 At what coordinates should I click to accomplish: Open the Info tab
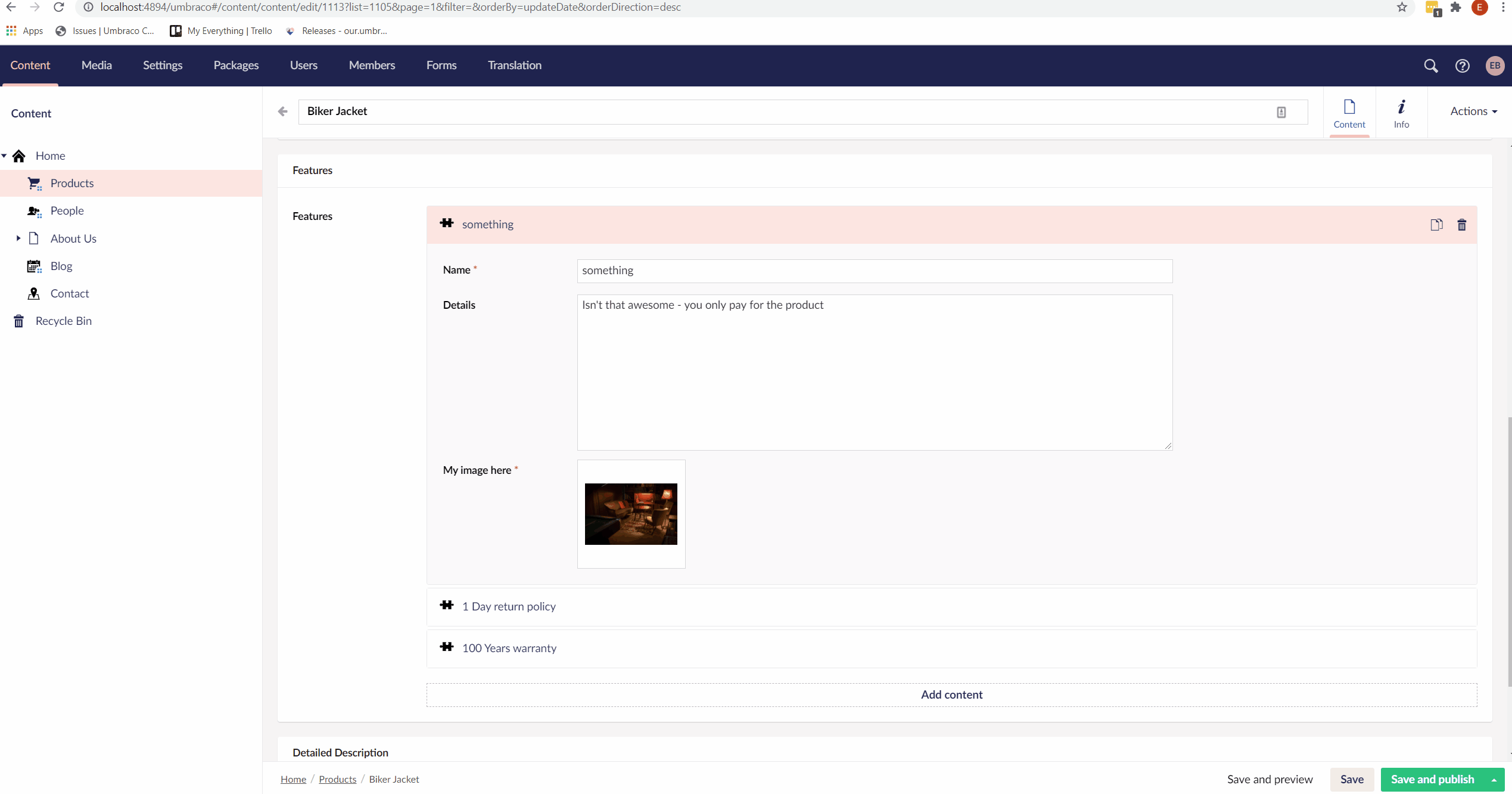point(1401,113)
